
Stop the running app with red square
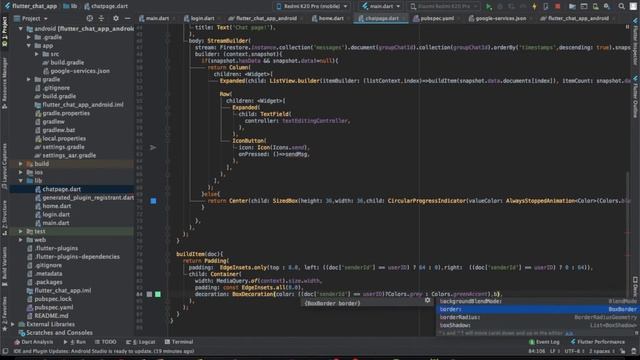coord(558,6)
